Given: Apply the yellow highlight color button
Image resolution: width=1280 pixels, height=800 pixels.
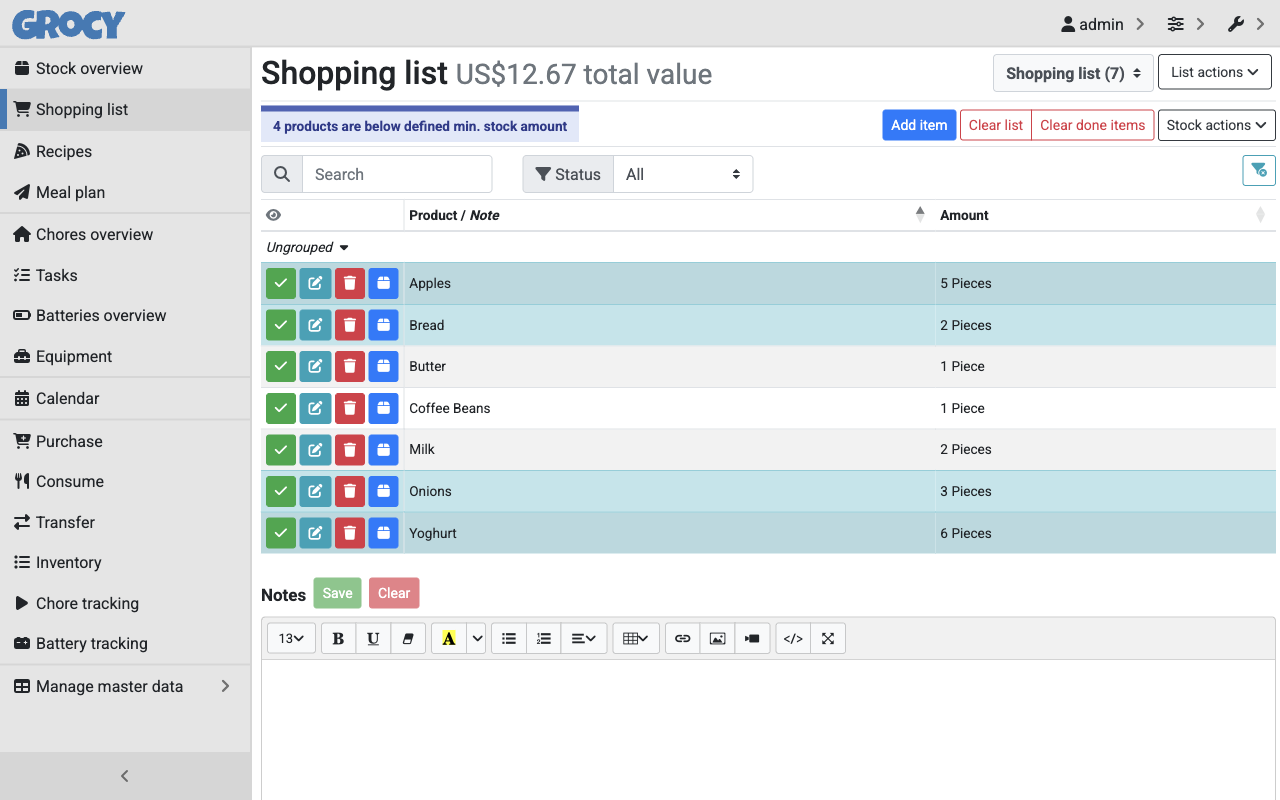Looking at the screenshot, I should click(x=449, y=638).
